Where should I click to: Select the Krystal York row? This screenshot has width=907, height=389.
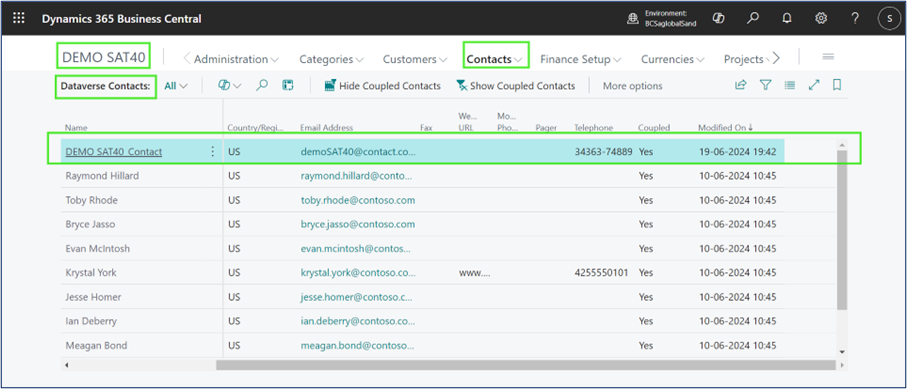point(422,273)
